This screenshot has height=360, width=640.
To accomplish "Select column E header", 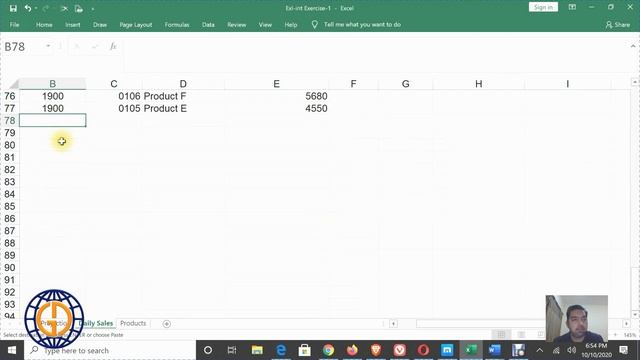I will (x=276, y=84).
